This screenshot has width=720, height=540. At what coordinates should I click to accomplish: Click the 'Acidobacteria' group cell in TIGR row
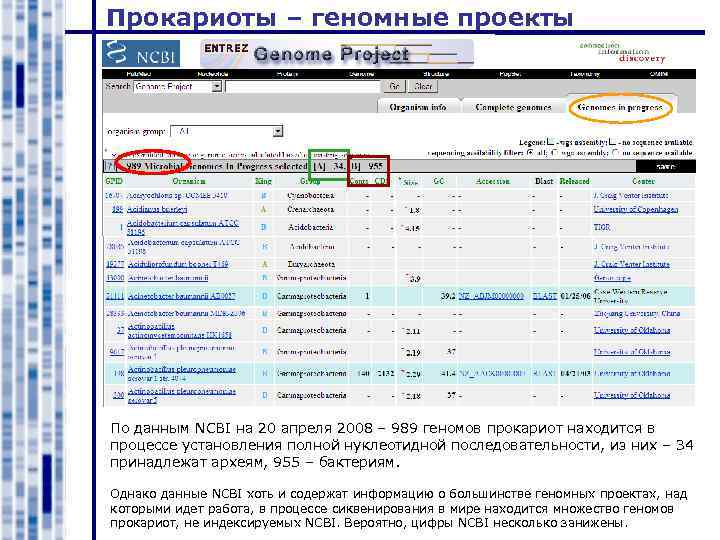coord(311,227)
